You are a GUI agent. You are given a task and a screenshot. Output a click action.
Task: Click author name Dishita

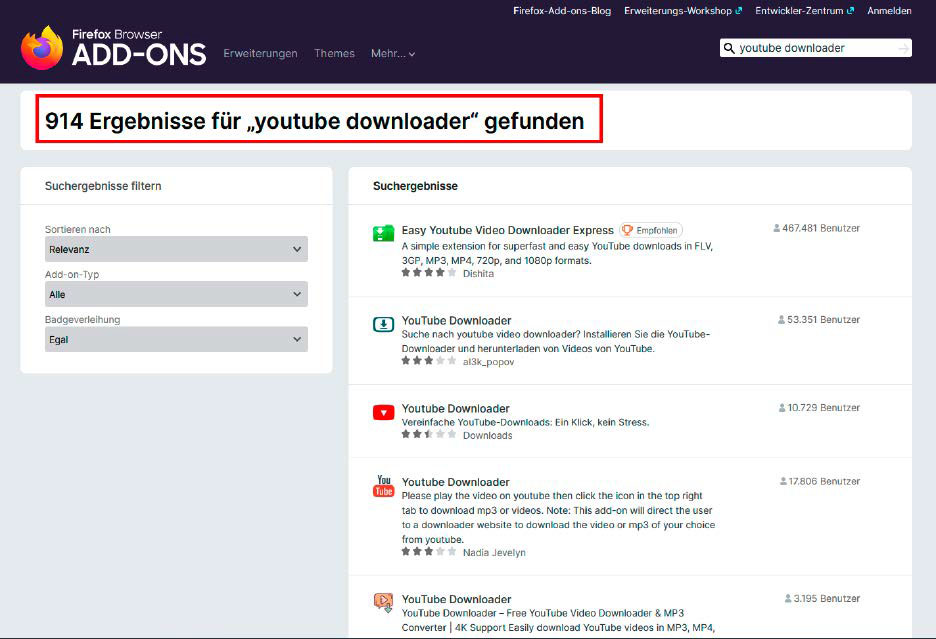pos(478,274)
